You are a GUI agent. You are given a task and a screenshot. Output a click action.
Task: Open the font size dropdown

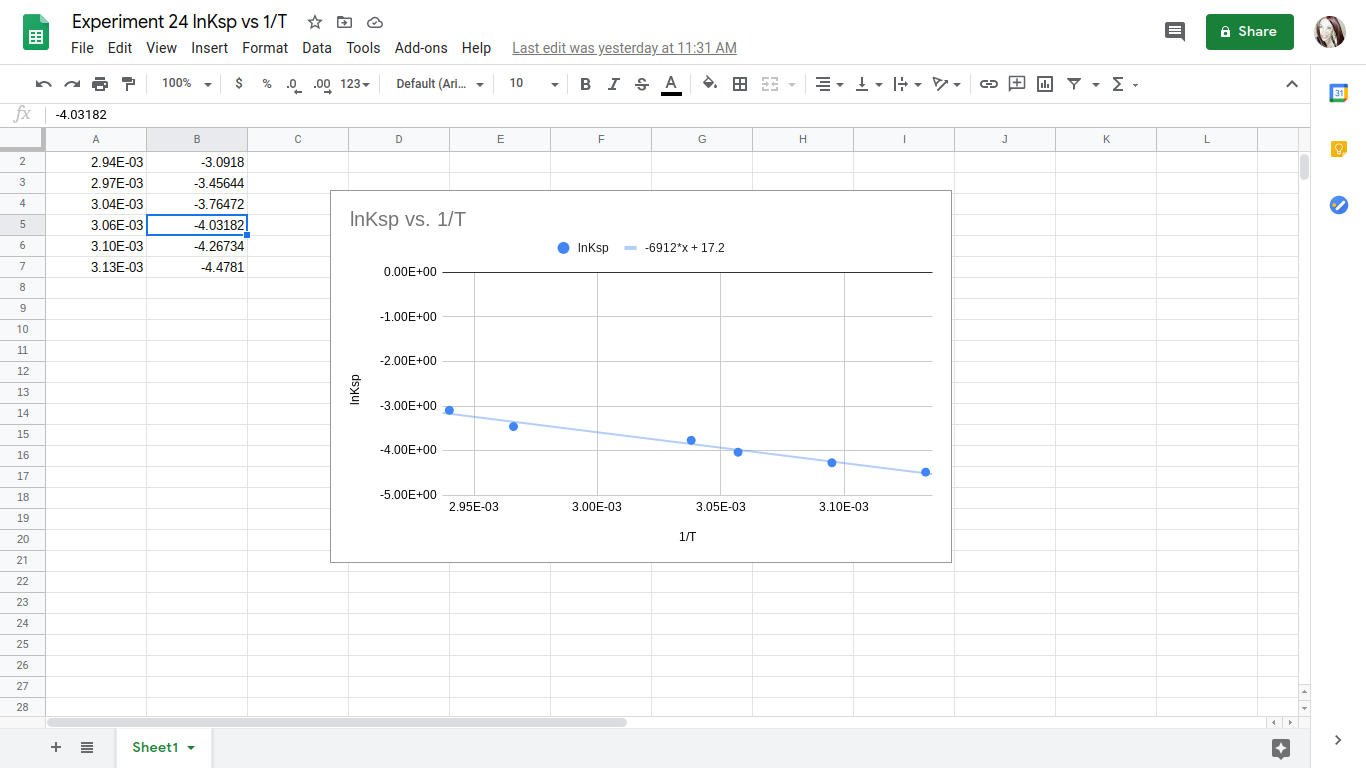coord(530,84)
